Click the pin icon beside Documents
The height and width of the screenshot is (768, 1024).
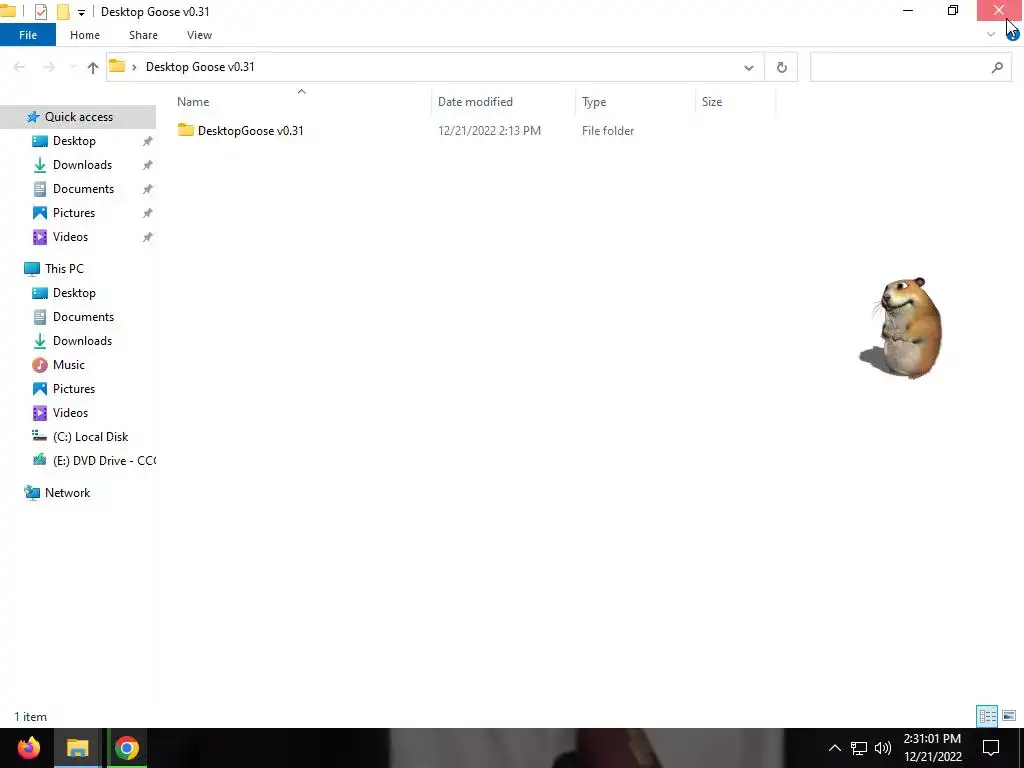[x=148, y=189]
